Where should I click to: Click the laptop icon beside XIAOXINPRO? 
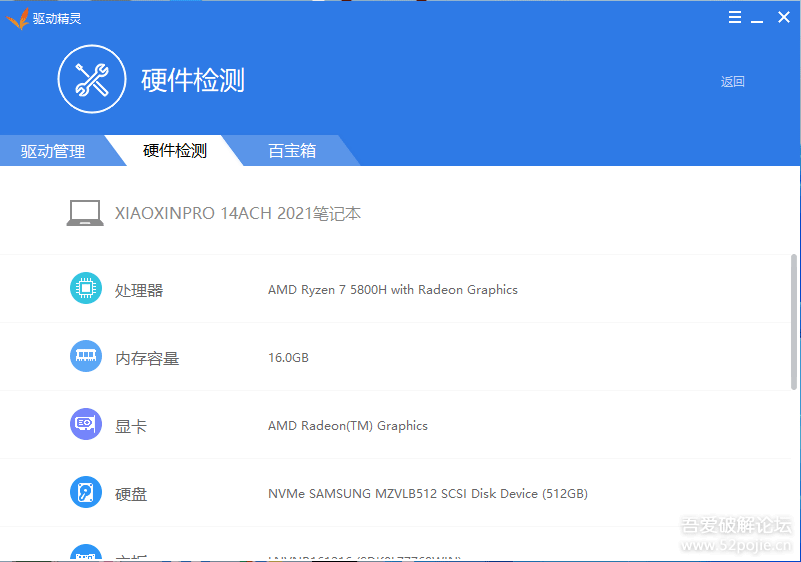point(85,213)
